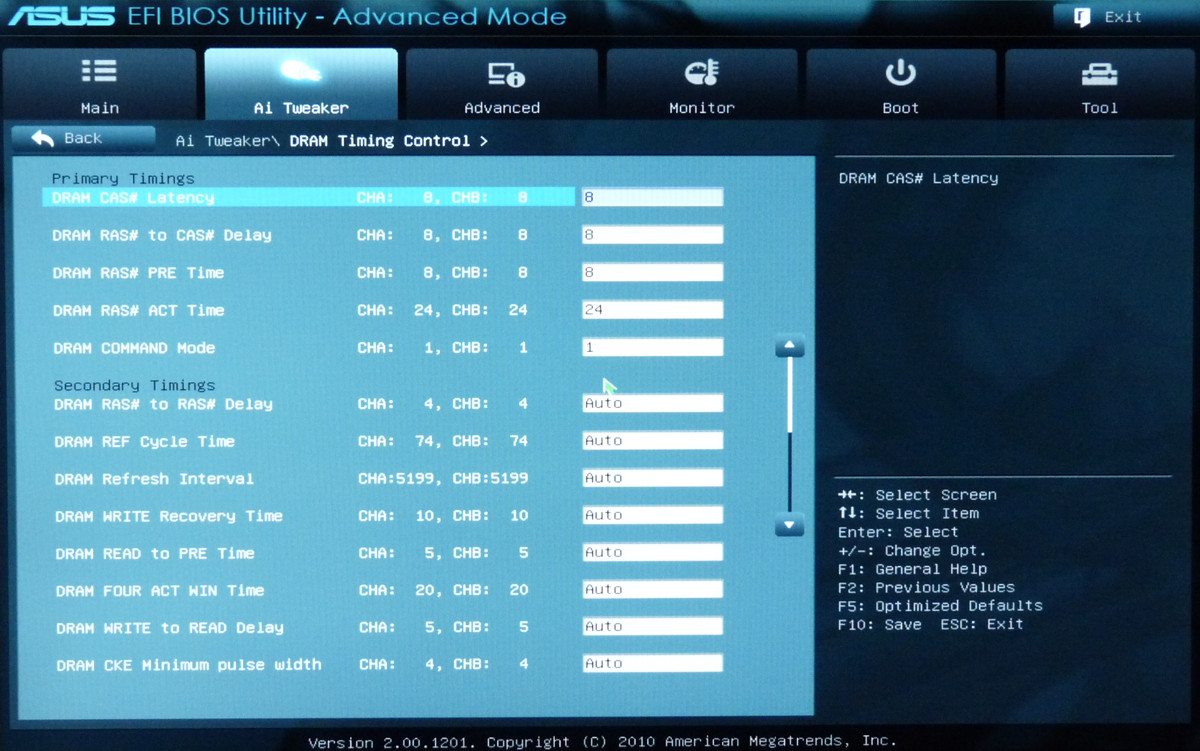
Task: Select DRAM CKE Minimum pulse width label
Action: point(189,664)
